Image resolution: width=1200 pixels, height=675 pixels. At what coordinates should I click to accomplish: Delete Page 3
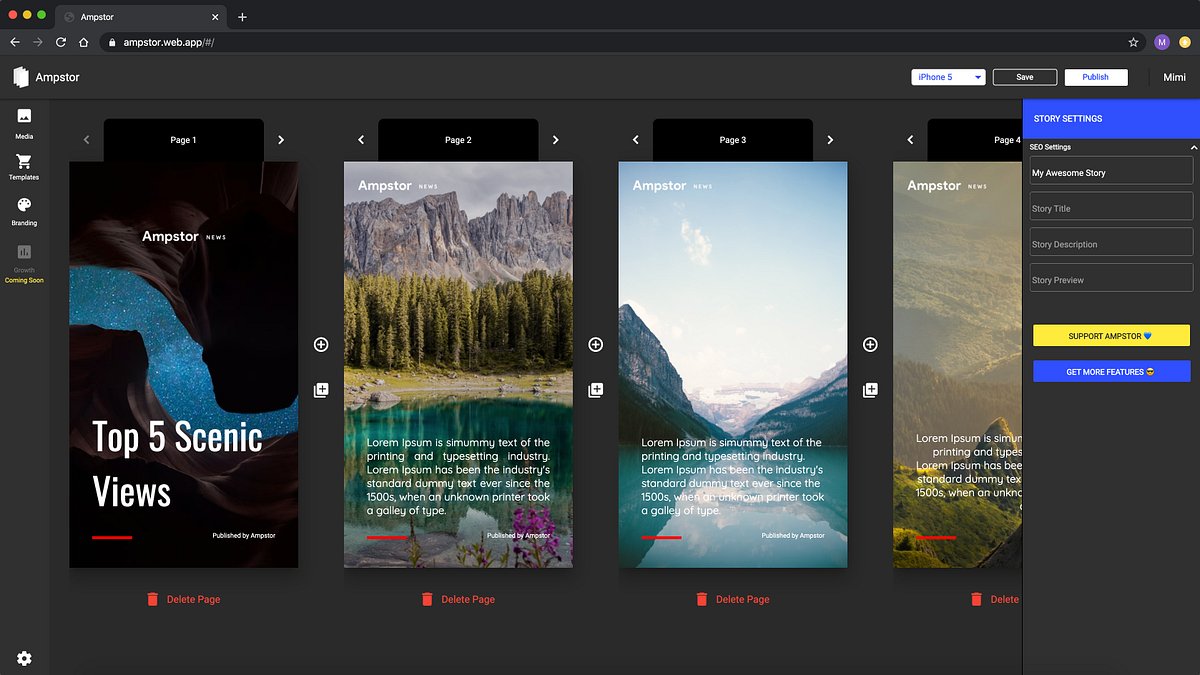tap(733, 599)
